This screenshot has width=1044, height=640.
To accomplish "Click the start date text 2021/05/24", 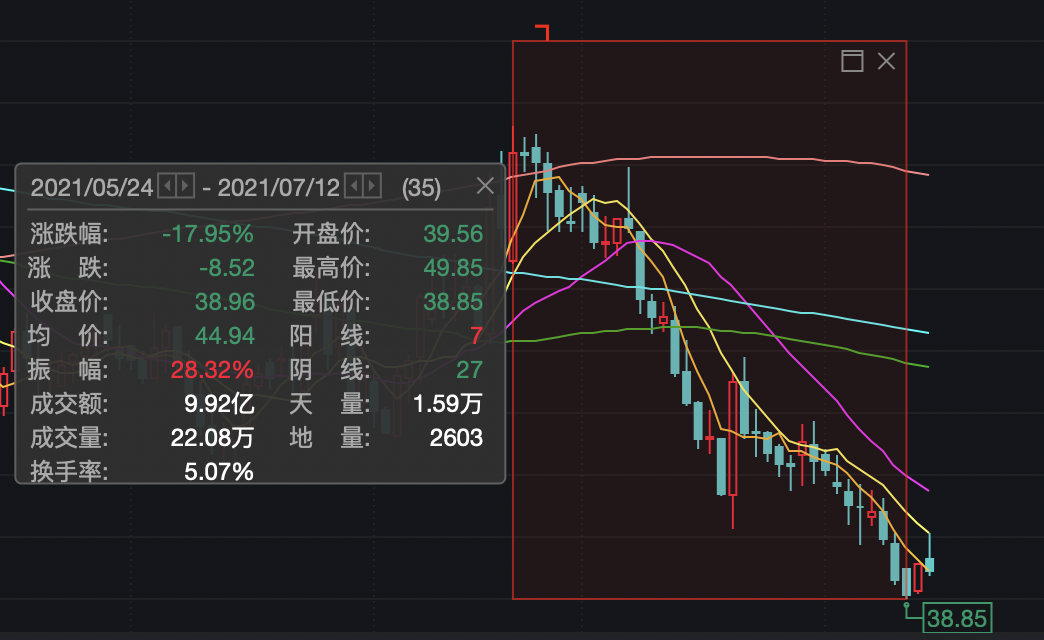I will pos(92,188).
